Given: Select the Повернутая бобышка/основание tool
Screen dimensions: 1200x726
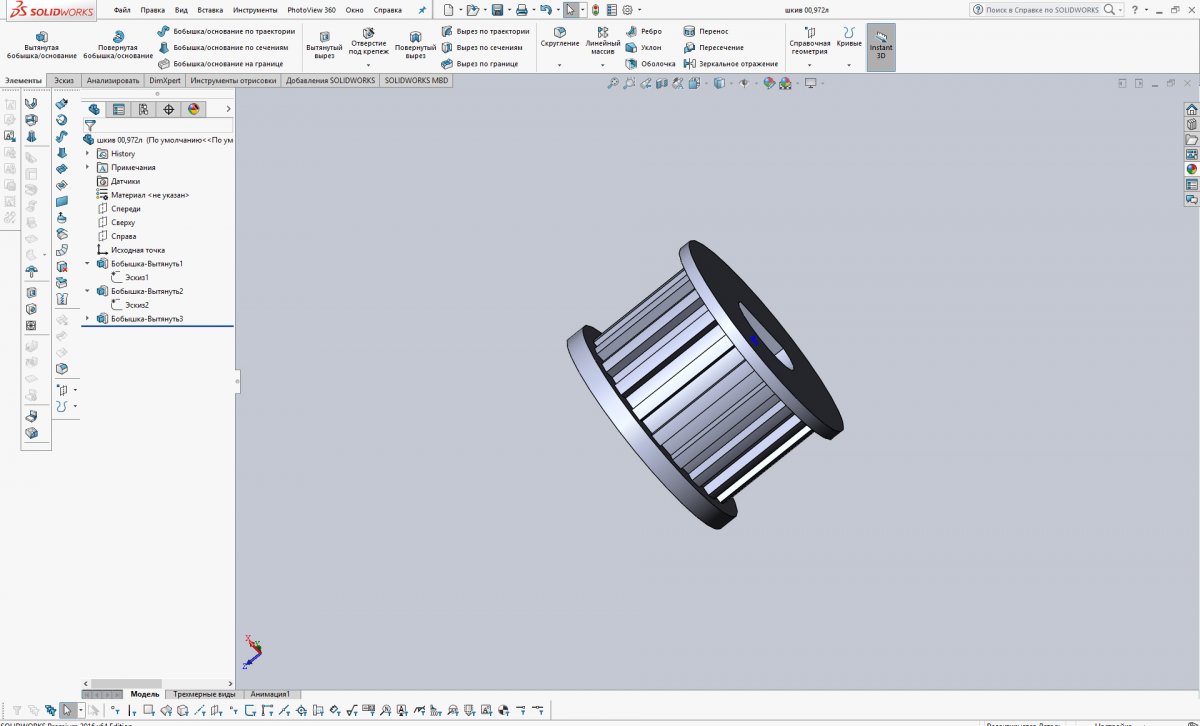Looking at the screenshot, I should point(118,44).
